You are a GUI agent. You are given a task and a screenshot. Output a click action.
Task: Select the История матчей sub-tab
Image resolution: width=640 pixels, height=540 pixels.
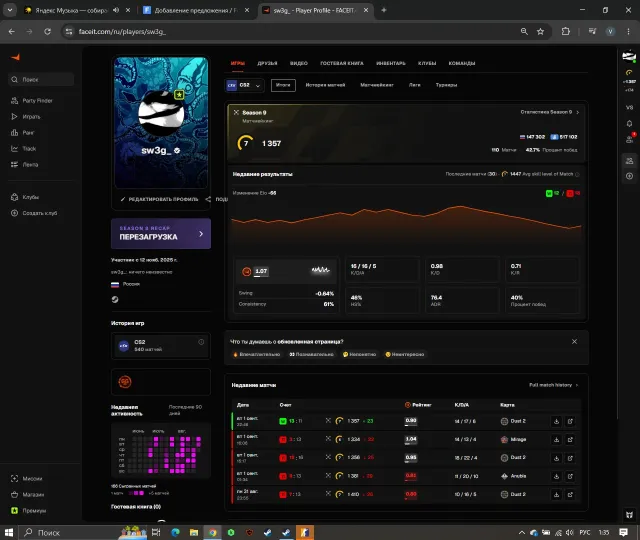pyautogui.click(x=325, y=85)
